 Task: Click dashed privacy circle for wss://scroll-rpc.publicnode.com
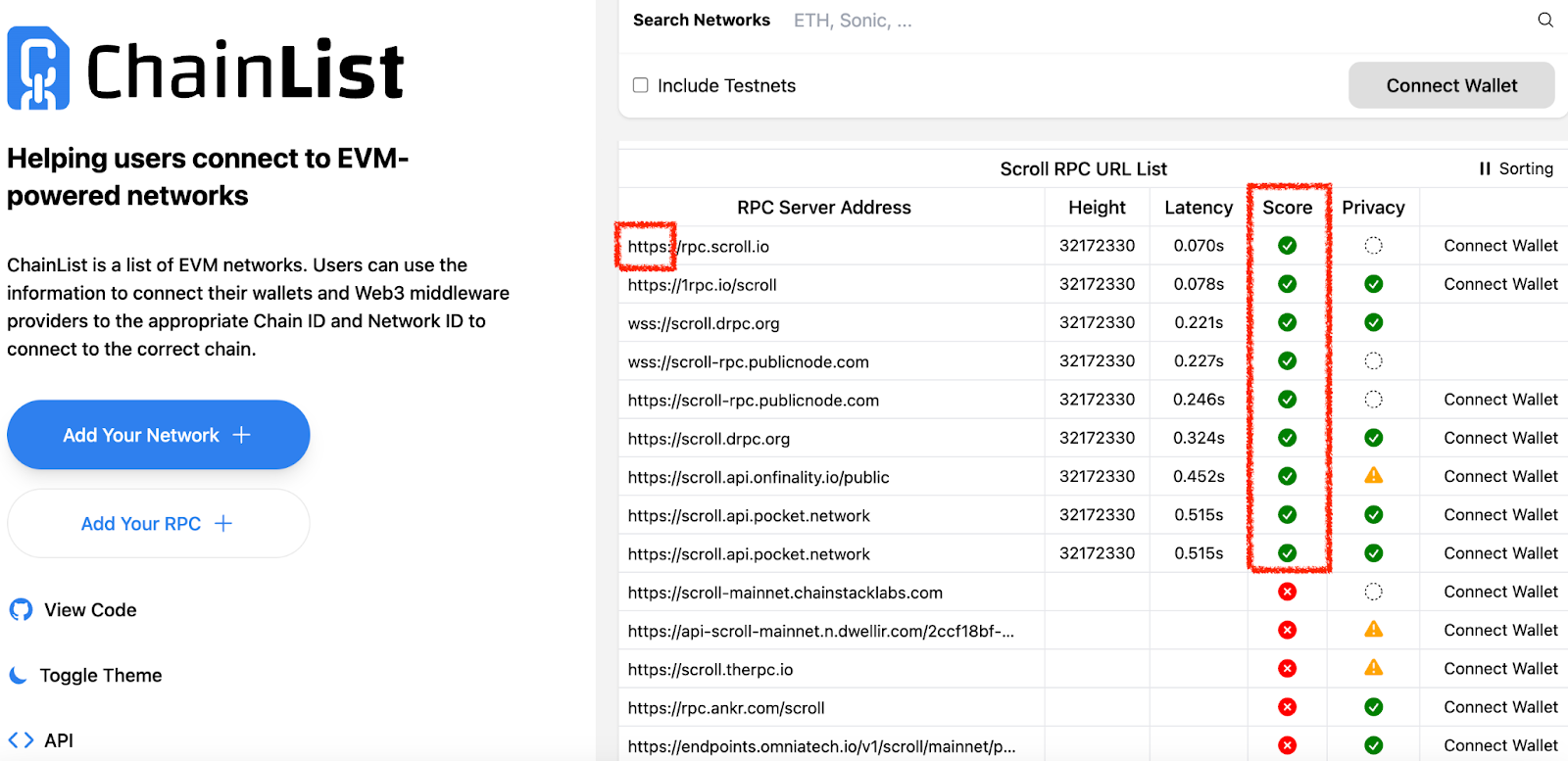click(x=1374, y=361)
